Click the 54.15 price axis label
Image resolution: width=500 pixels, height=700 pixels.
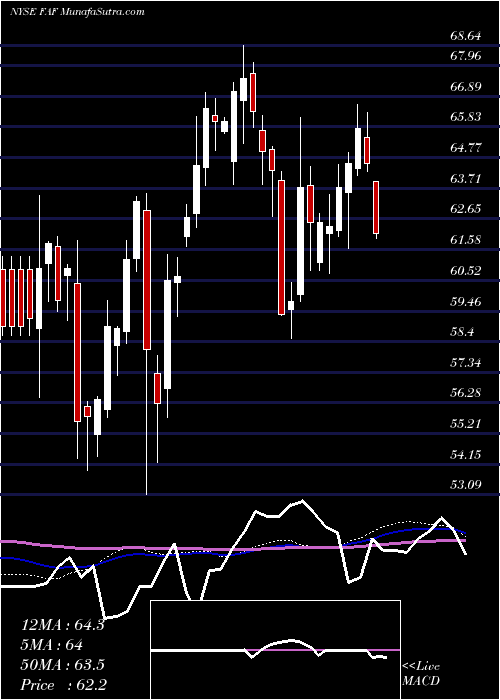tap(465, 455)
